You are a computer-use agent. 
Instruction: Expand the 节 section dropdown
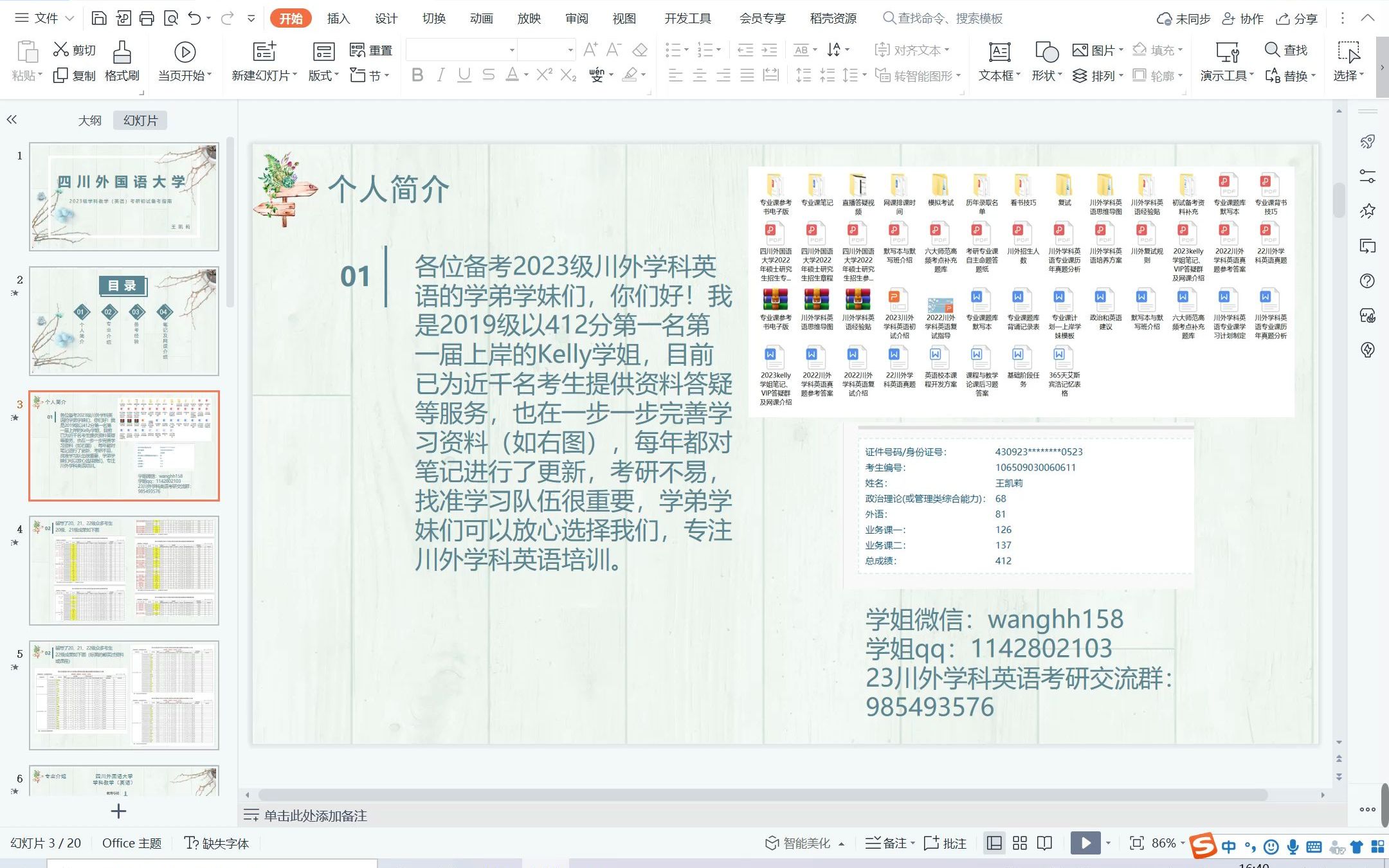tap(370, 75)
